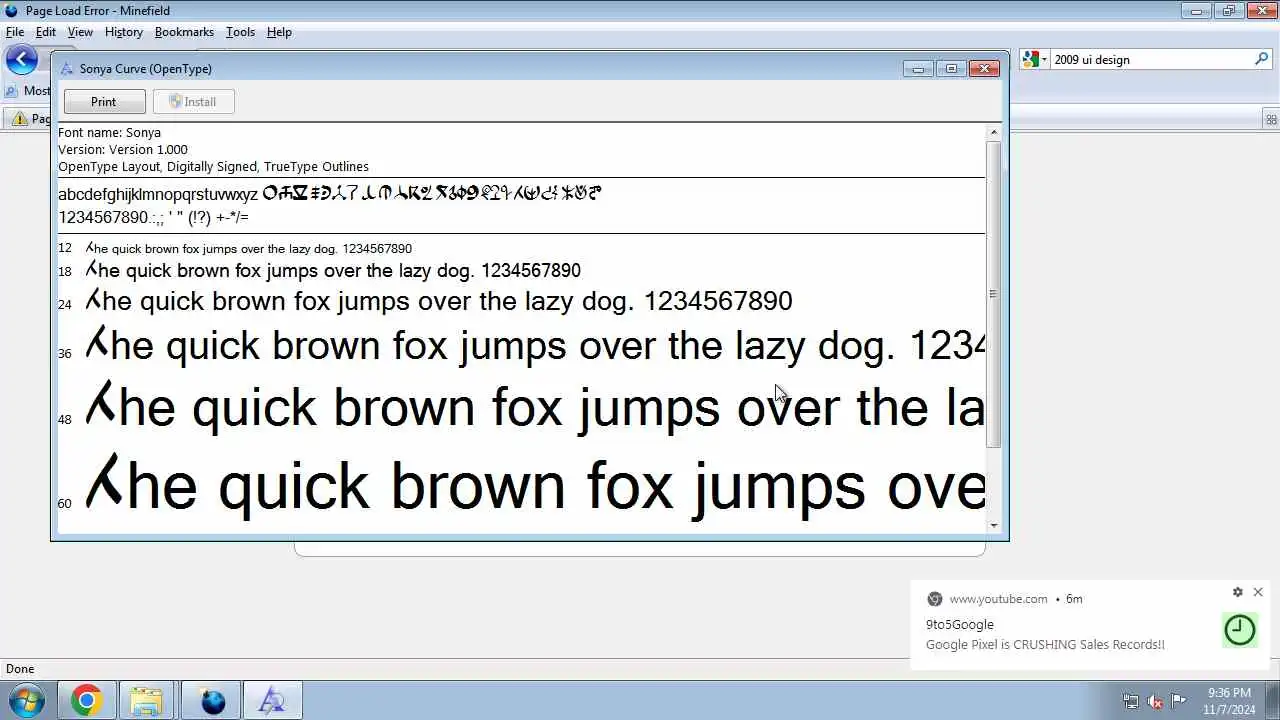
Task: Click the font viewer scroll up arrow
Action: click(x=993, y=132)
